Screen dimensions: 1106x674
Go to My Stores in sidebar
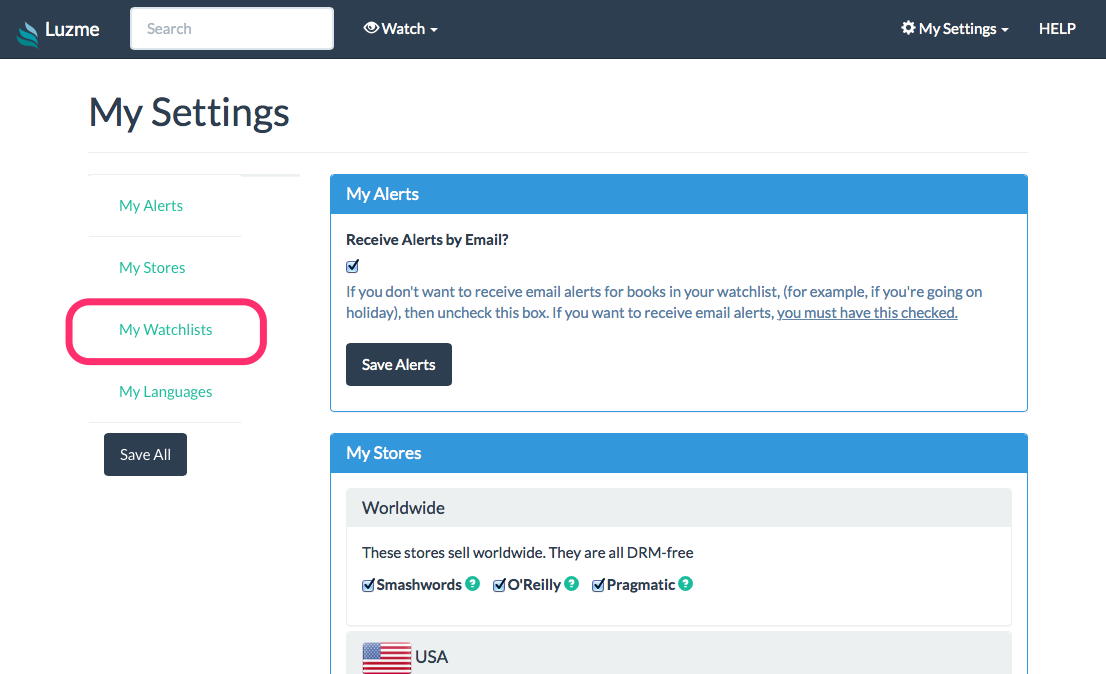(x=152, y=268)
